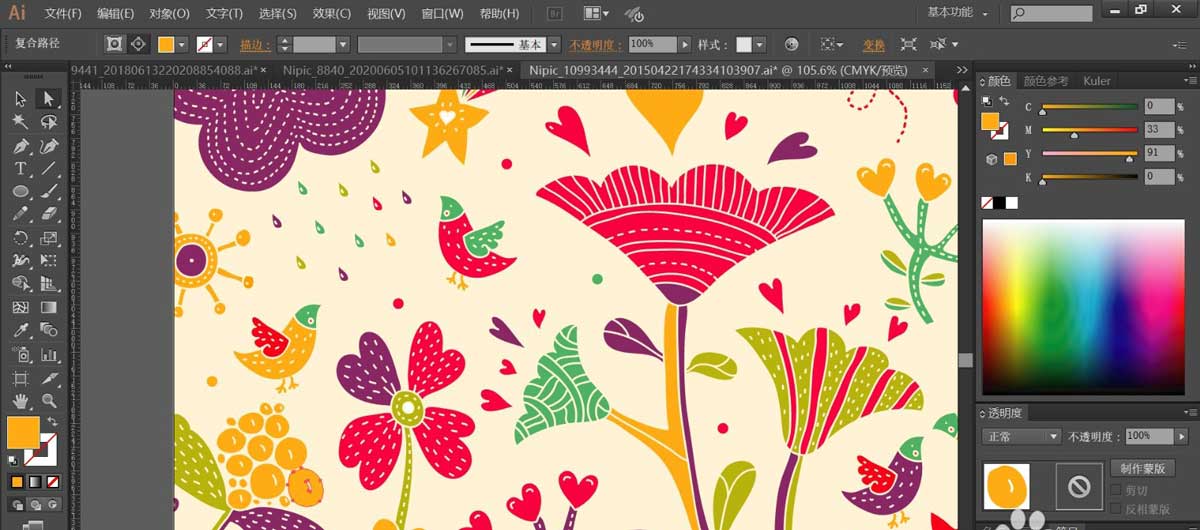Click the no-mask placeholder thumbnail in Transparency panel

click(x=1078, y=486)
